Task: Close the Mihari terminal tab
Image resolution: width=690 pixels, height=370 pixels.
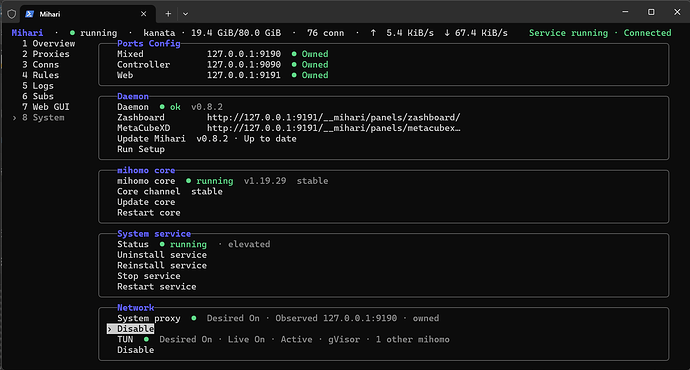Action: [x=143, y=14]
